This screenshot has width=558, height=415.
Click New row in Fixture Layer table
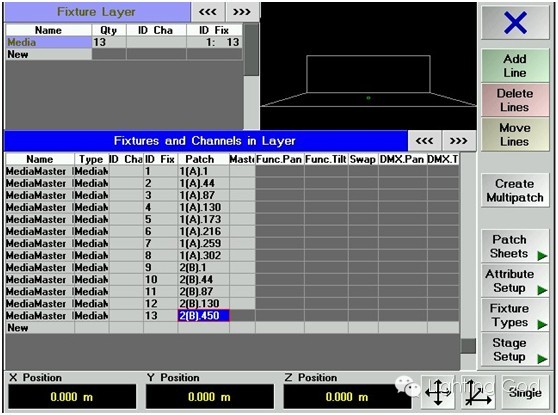[x=124, y=54]
